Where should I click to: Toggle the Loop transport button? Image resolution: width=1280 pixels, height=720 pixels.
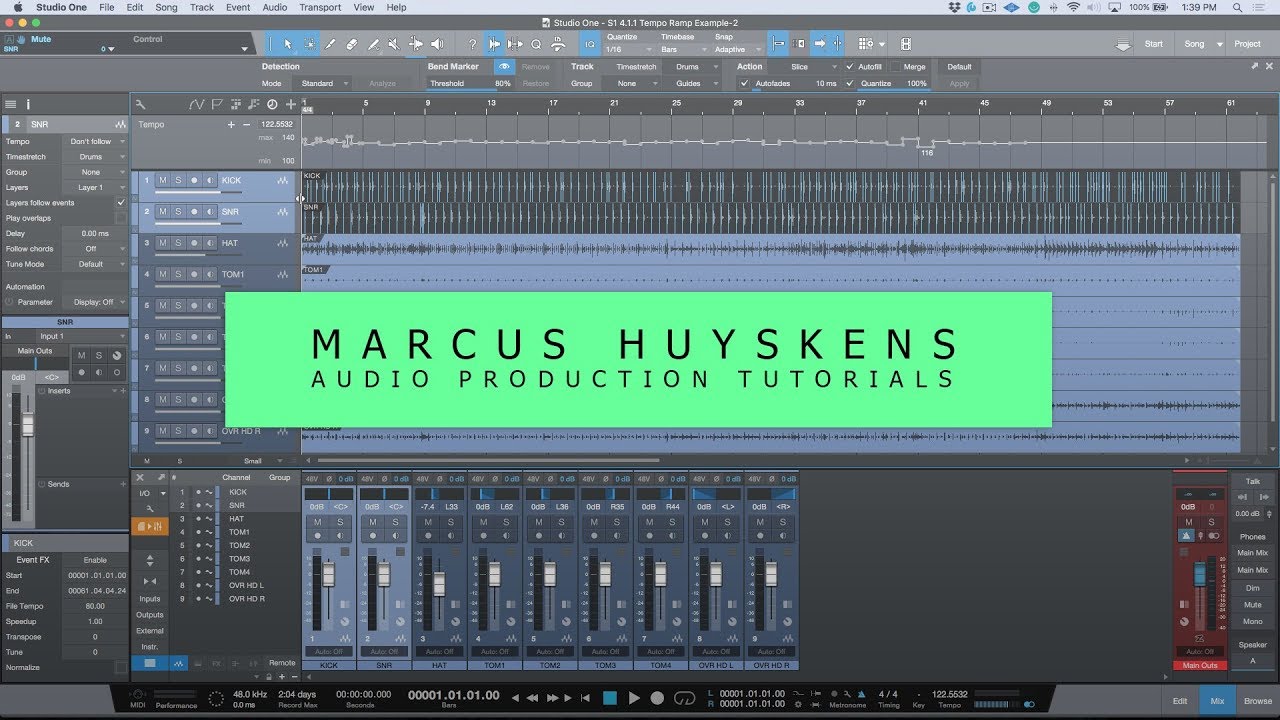tap(685, 698)
